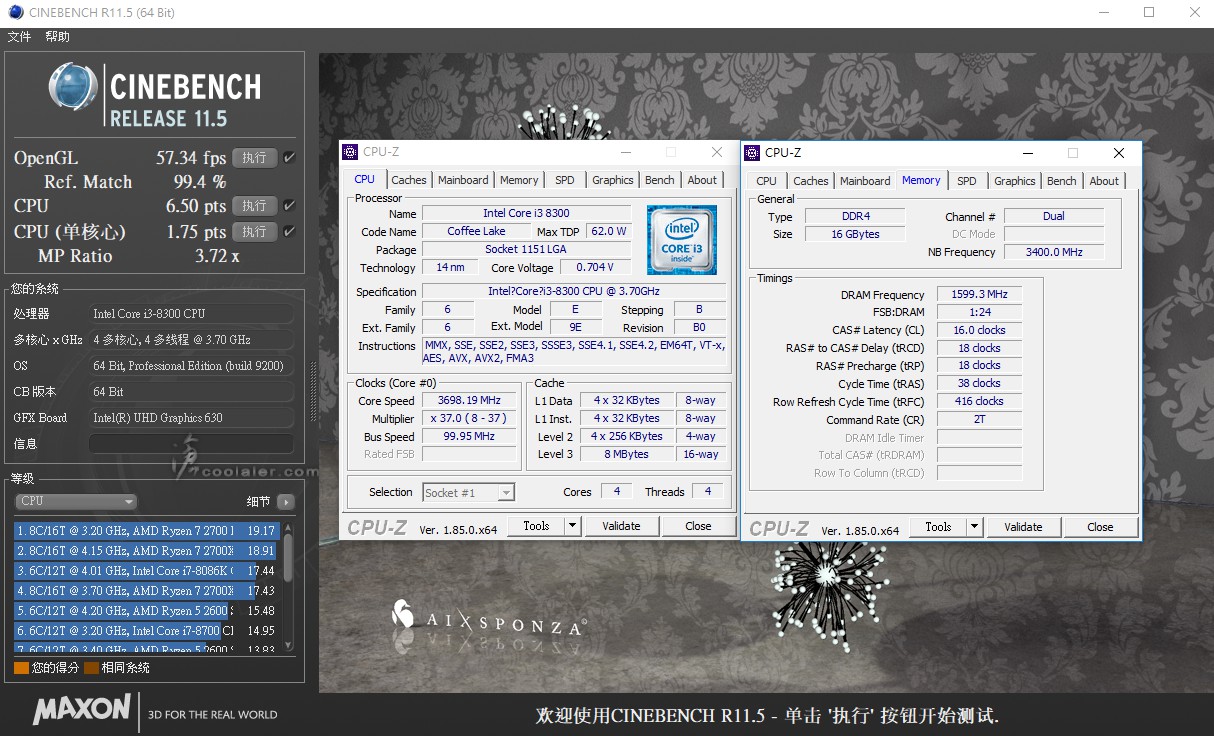Click the Cinebench app icon in title bar
This screenshot has height=736, width=1214.
click(14, 12)
